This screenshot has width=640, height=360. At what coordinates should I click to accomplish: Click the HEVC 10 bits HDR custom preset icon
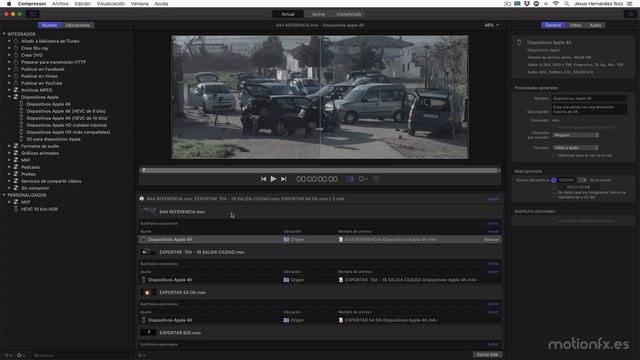tap(16, 209)
